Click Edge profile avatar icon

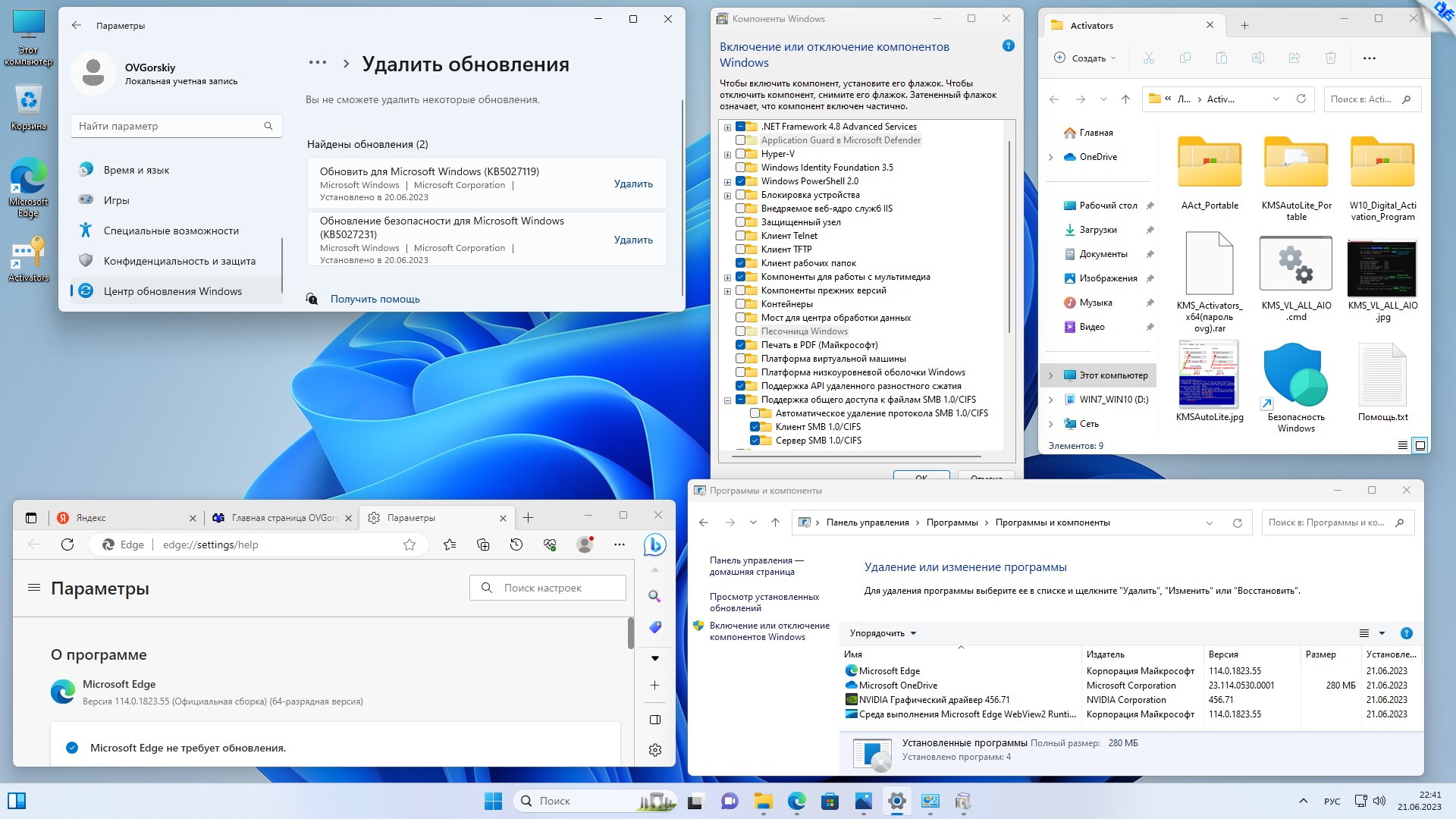(x=585, y=544)
